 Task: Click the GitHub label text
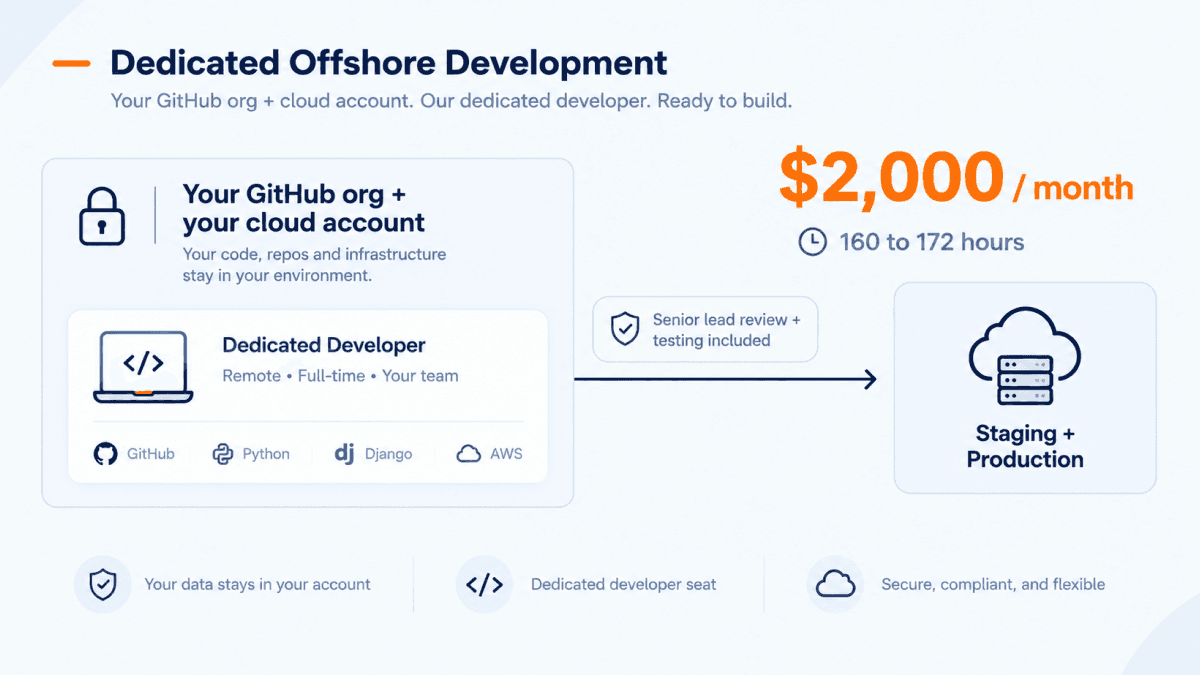(150, 454)
